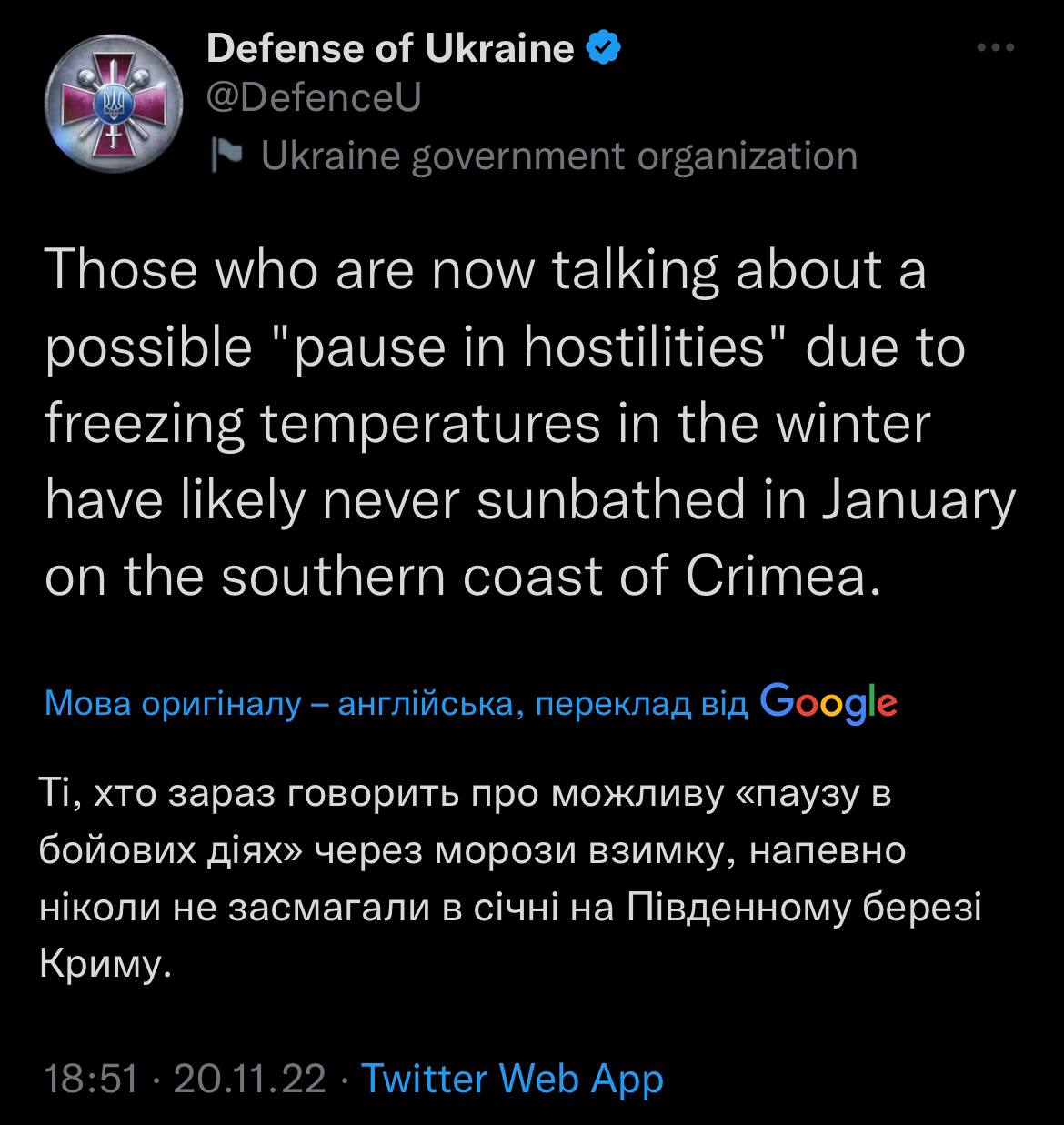Click the 18:51 tweet timestamp
Screen dimensions: 1064x1125
[91, 1079]
